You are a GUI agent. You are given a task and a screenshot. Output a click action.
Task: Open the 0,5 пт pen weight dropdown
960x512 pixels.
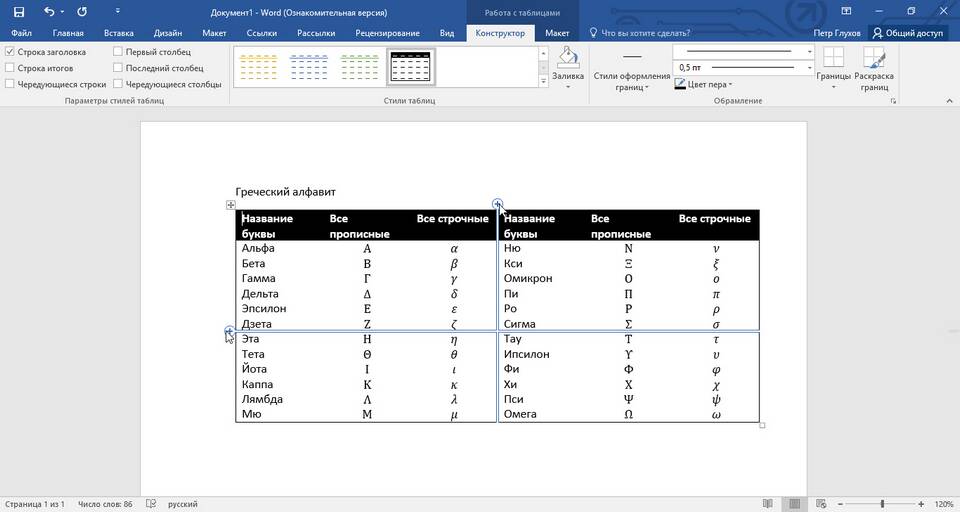[x=809, y=67]
